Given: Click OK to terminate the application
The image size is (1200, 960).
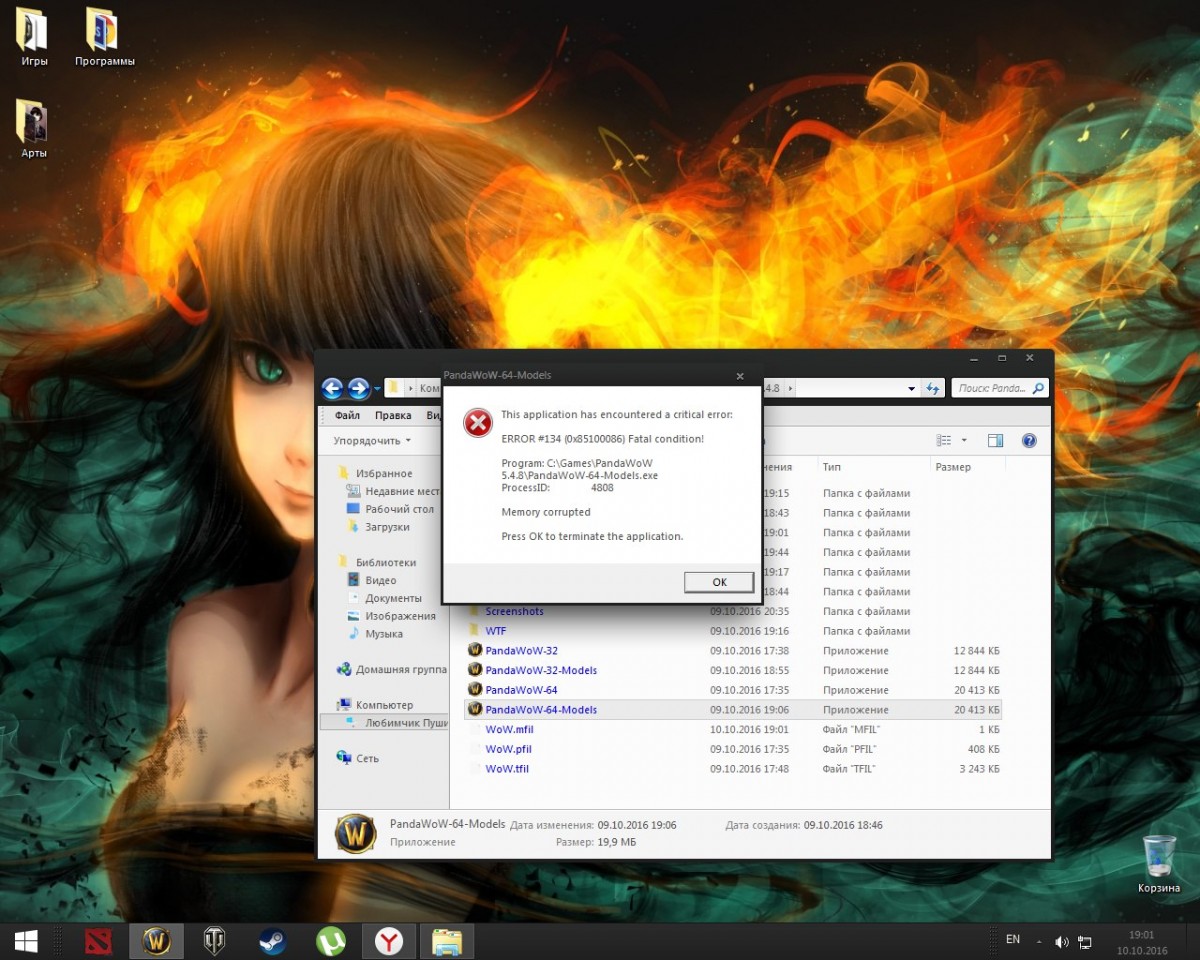Looking at the screenshot, I should coord(719,582).
